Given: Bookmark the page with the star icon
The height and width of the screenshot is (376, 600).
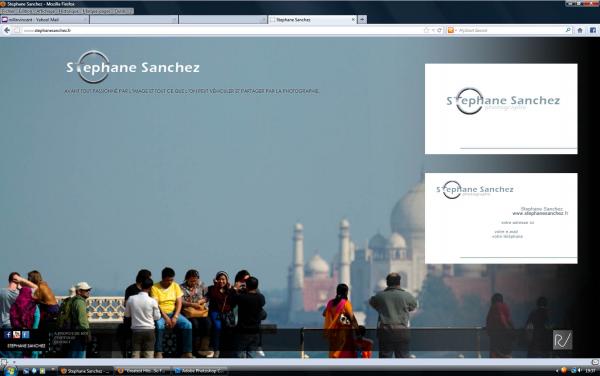Looking at the screenshot, I should pyautogui.click(x=427, y=30).
